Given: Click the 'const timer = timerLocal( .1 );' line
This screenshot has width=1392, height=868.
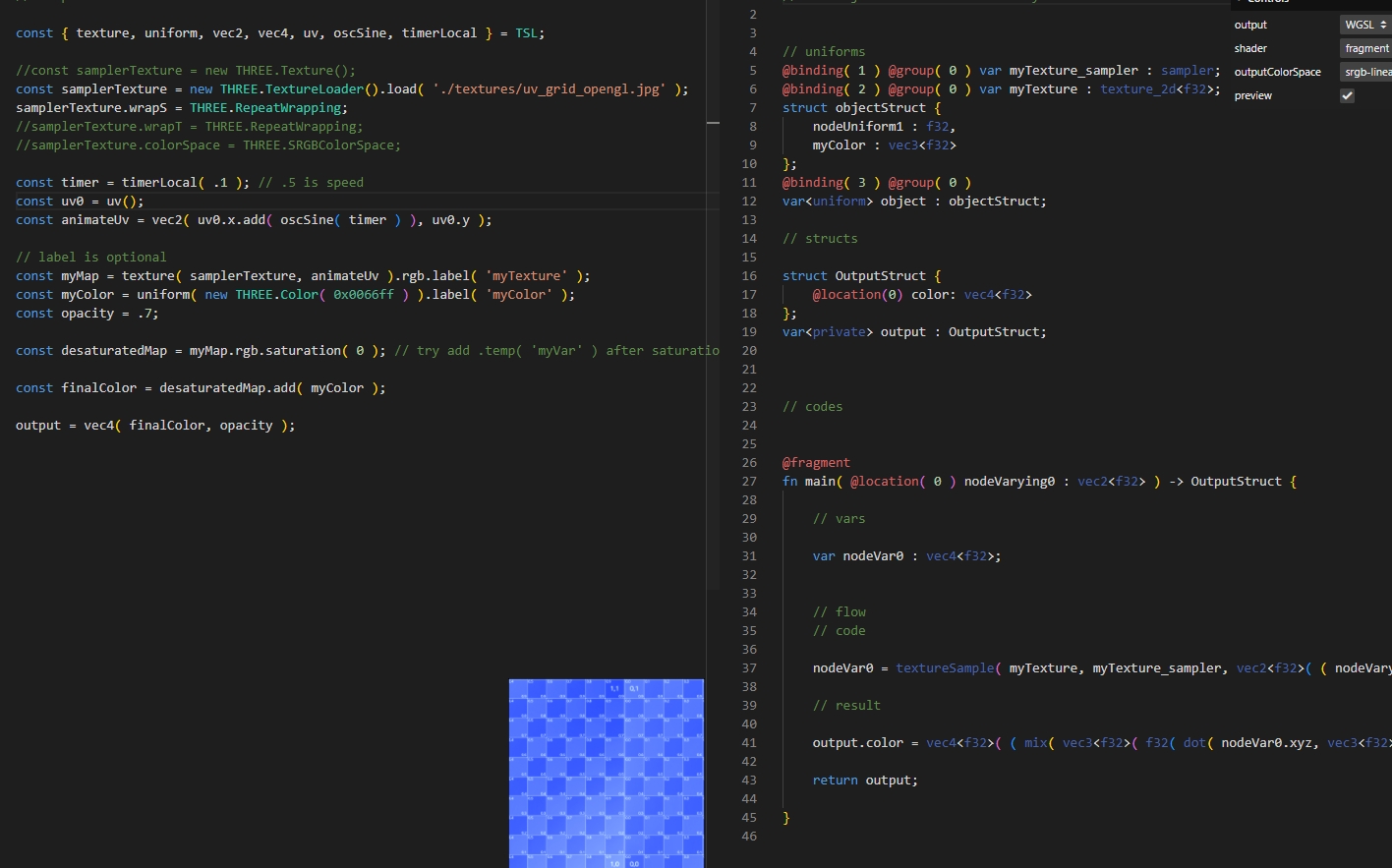Looking at the screenshot, I should pyautogui.click(x=190, y=183).
